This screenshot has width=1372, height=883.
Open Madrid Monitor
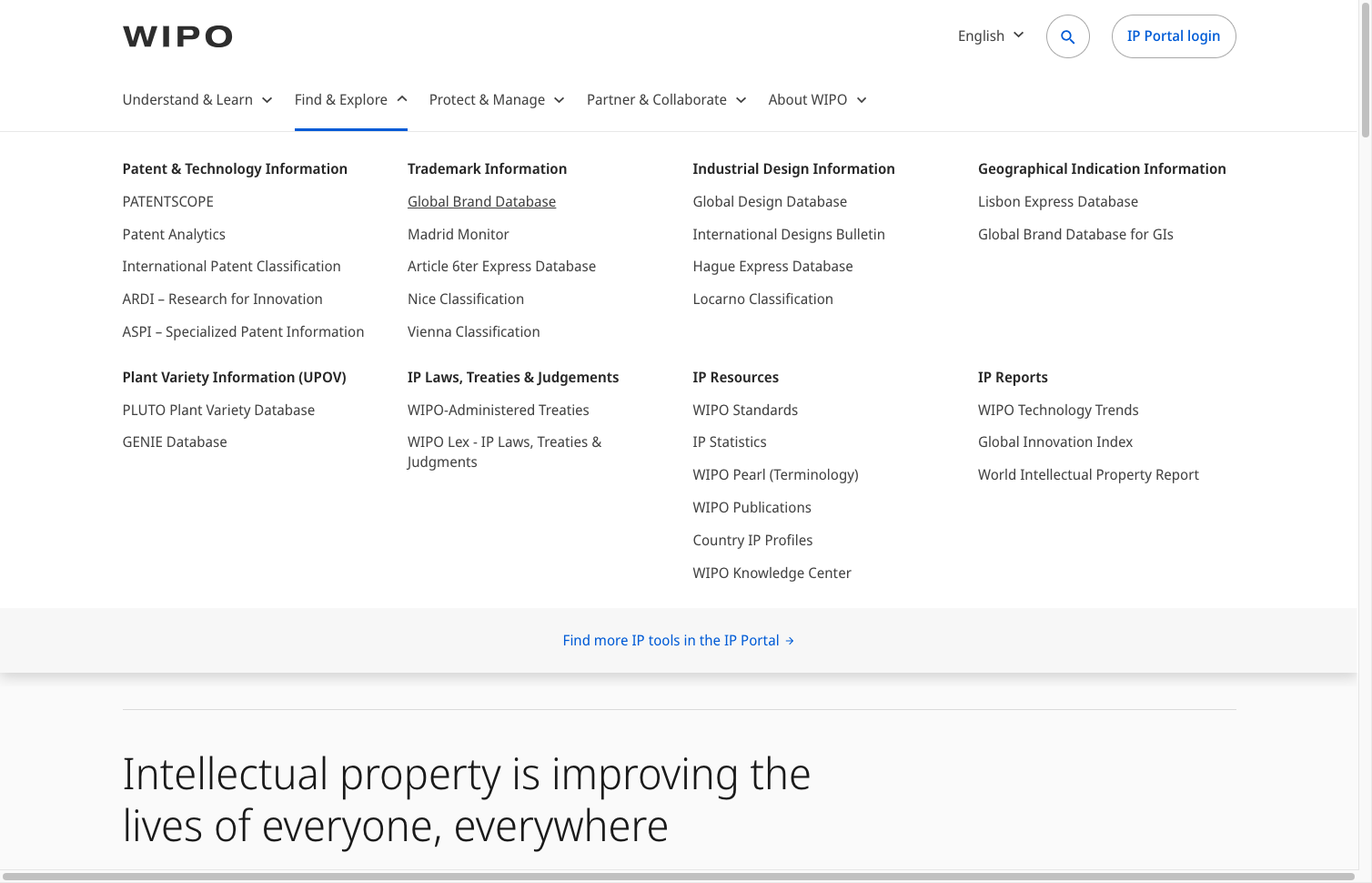(x=459, y=234)
